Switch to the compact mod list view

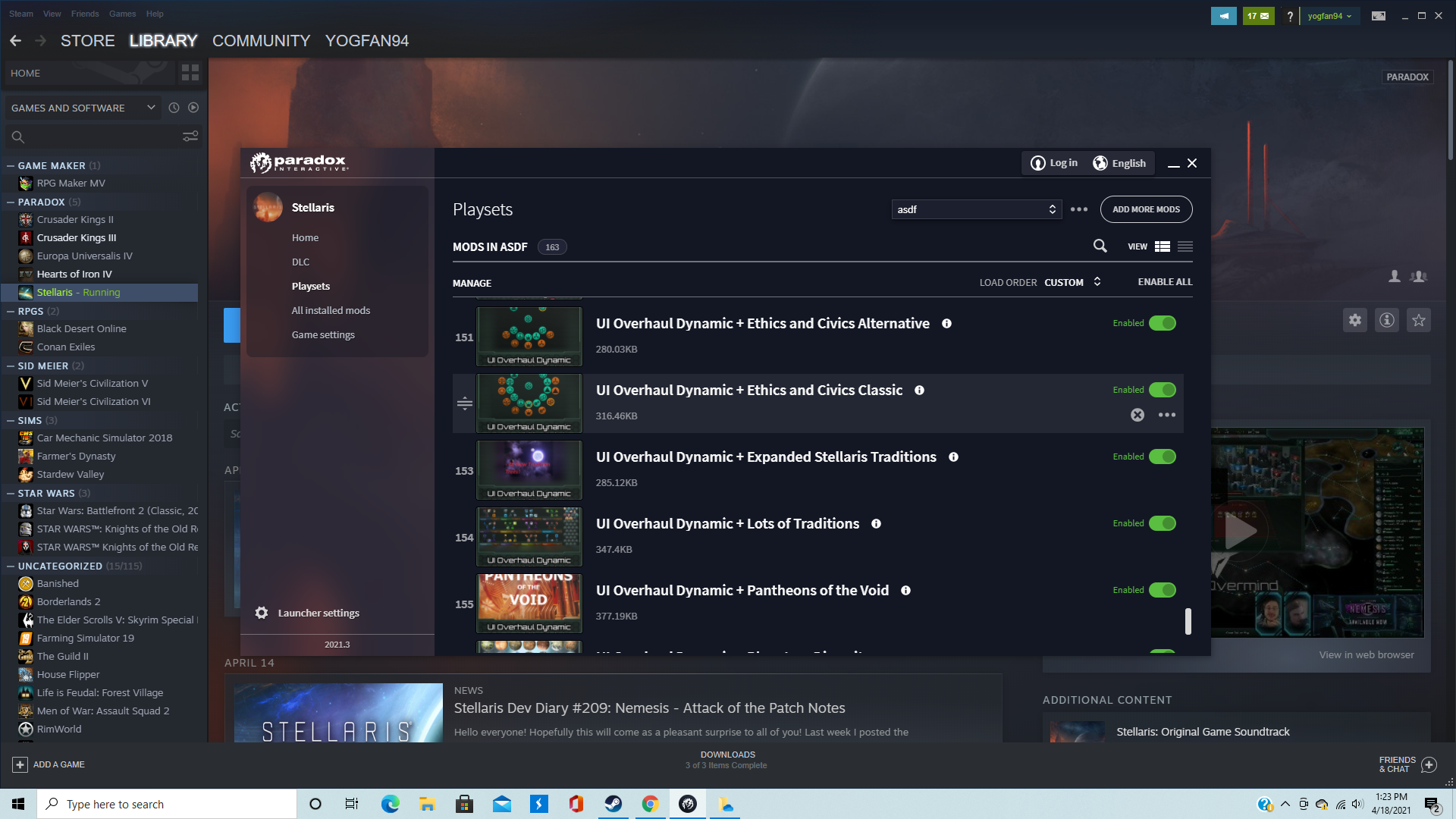pos(1185,246)
